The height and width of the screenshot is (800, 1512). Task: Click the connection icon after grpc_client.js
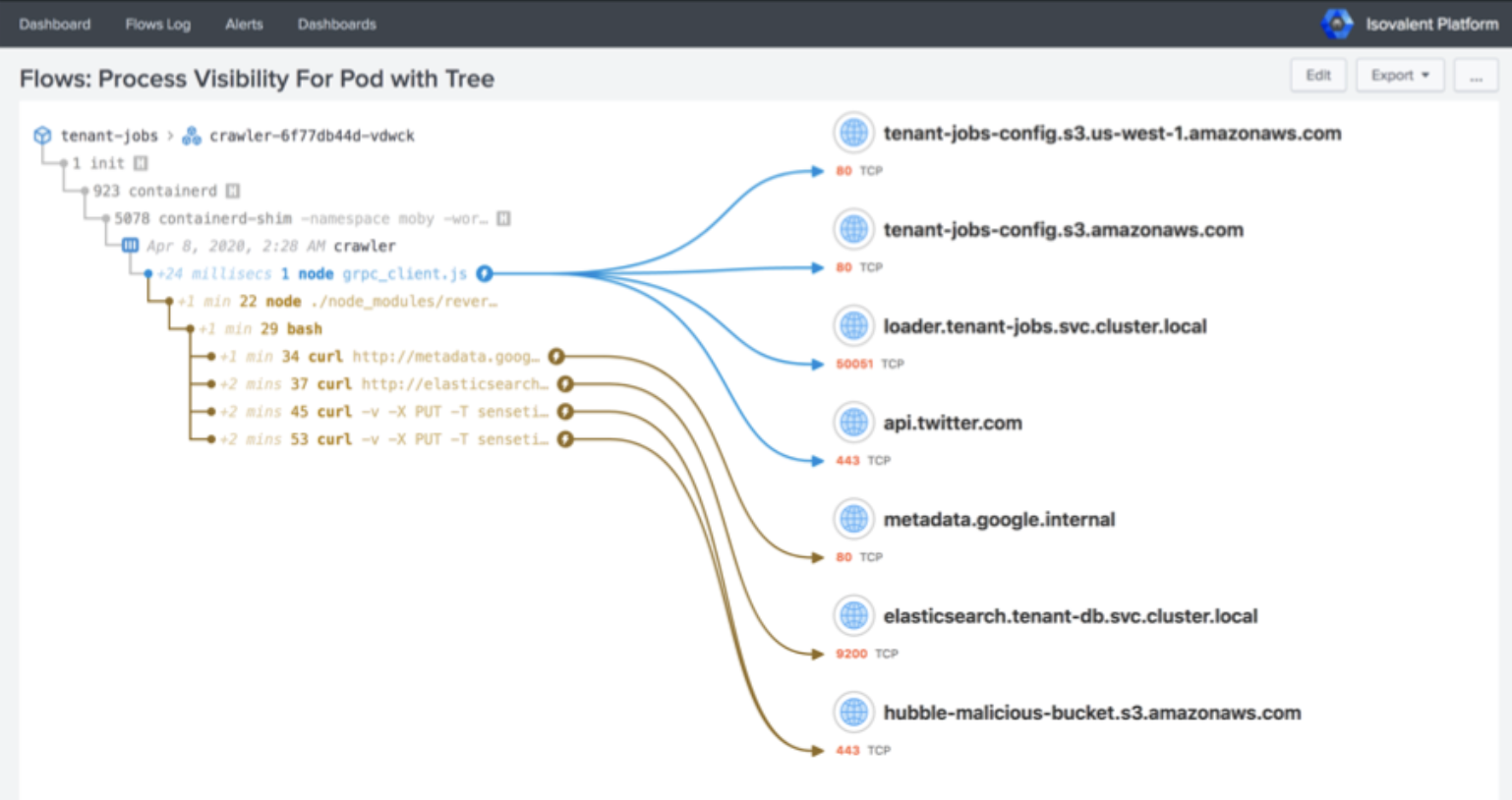coord(485,273)
